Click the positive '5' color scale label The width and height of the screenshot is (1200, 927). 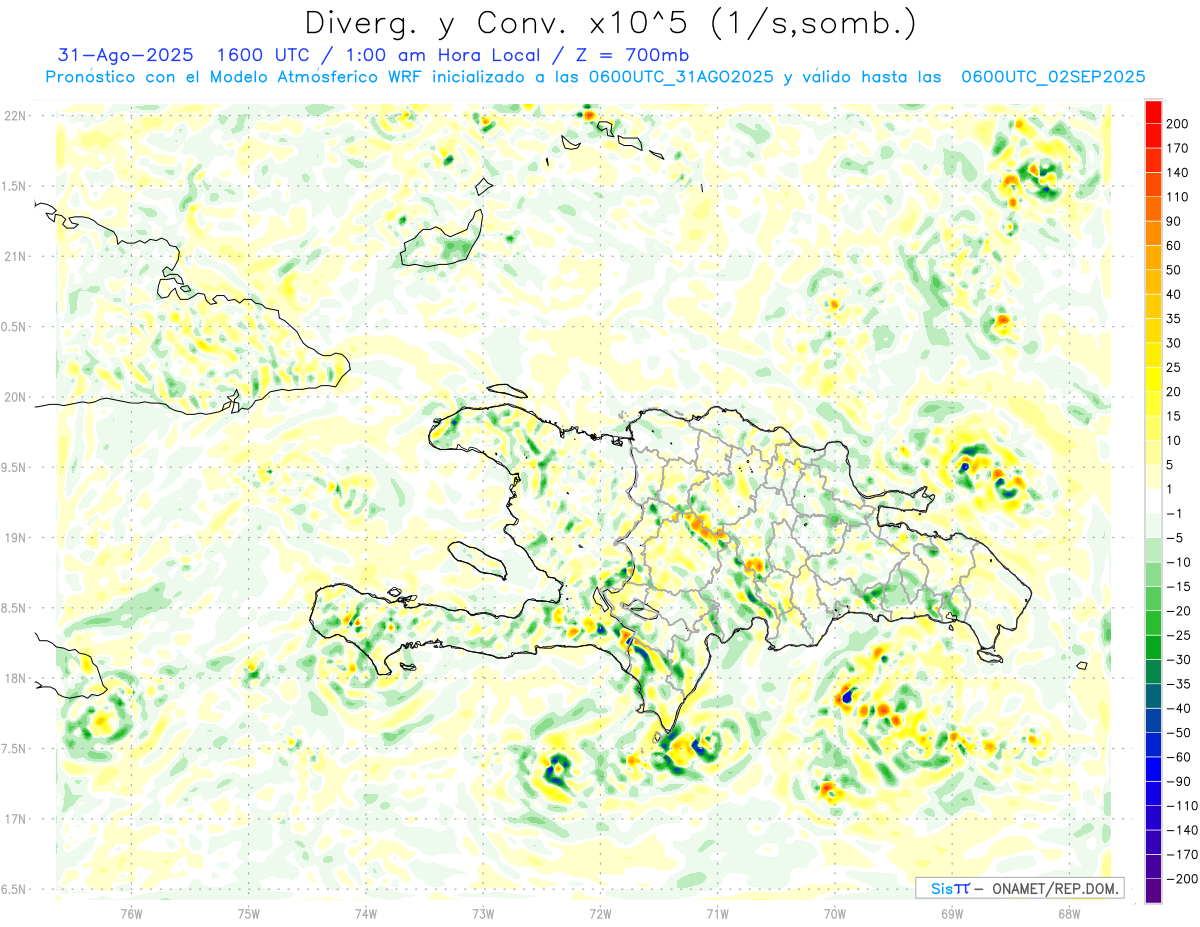pos(1172,465)
